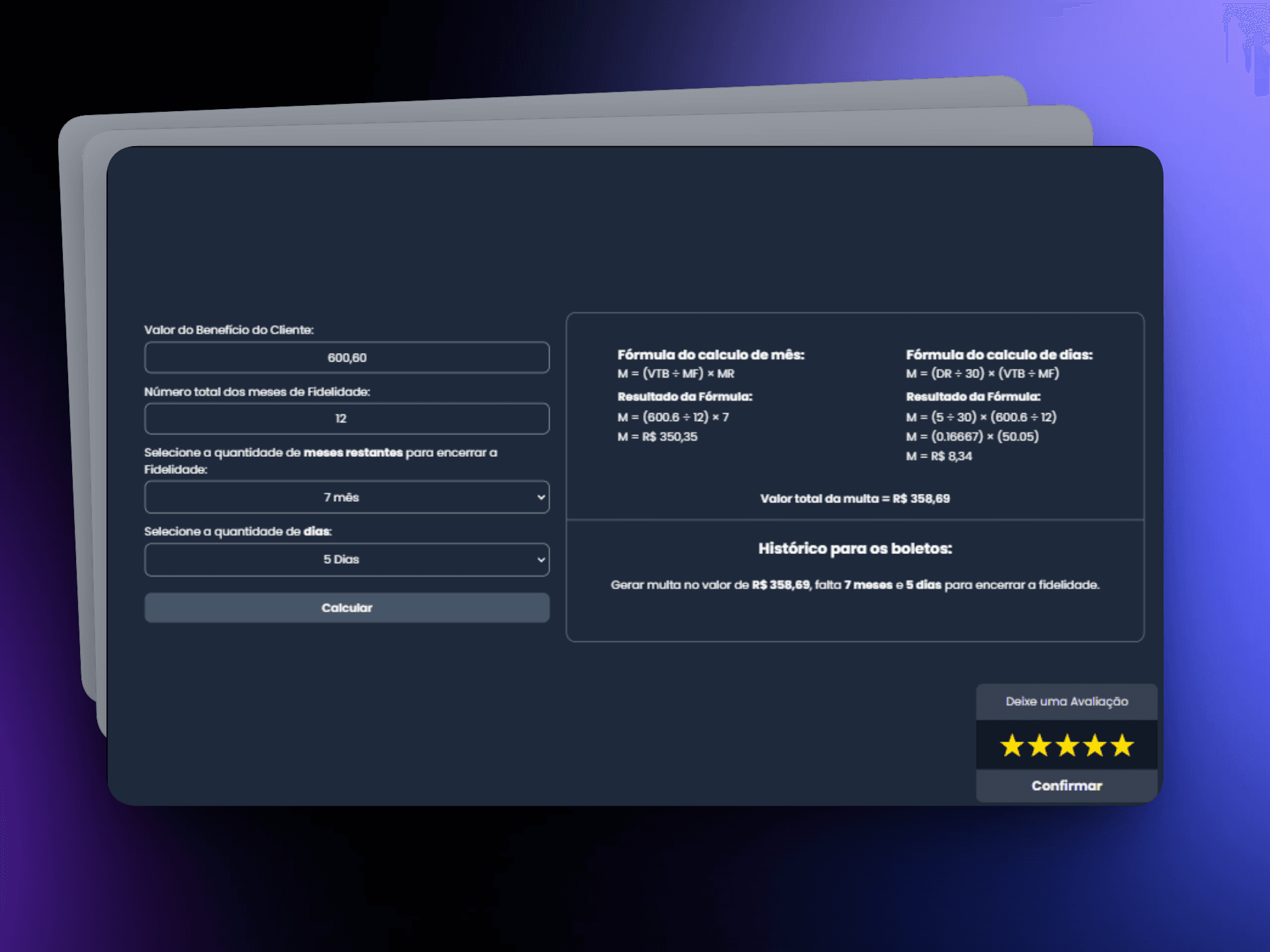Click the daily result M = R$ 8,34
Image resolution: width=1270 pixels, height=952 pixels.
[939, 456]
